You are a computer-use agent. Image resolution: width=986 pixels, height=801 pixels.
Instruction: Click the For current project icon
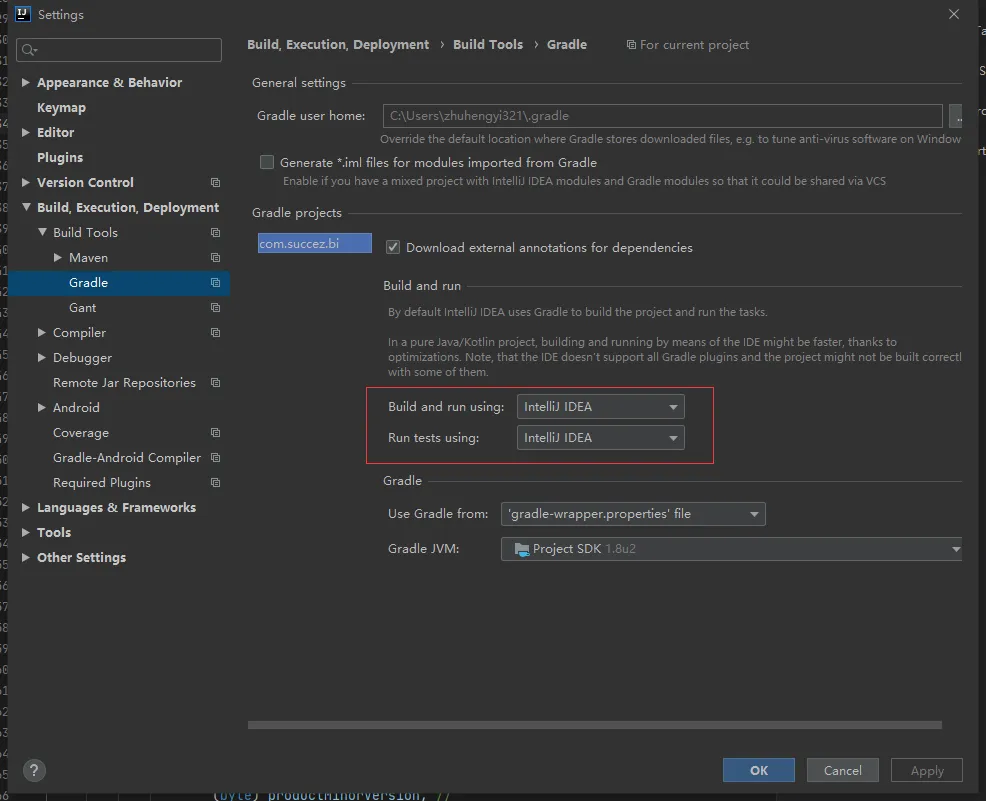click(631, 45)
